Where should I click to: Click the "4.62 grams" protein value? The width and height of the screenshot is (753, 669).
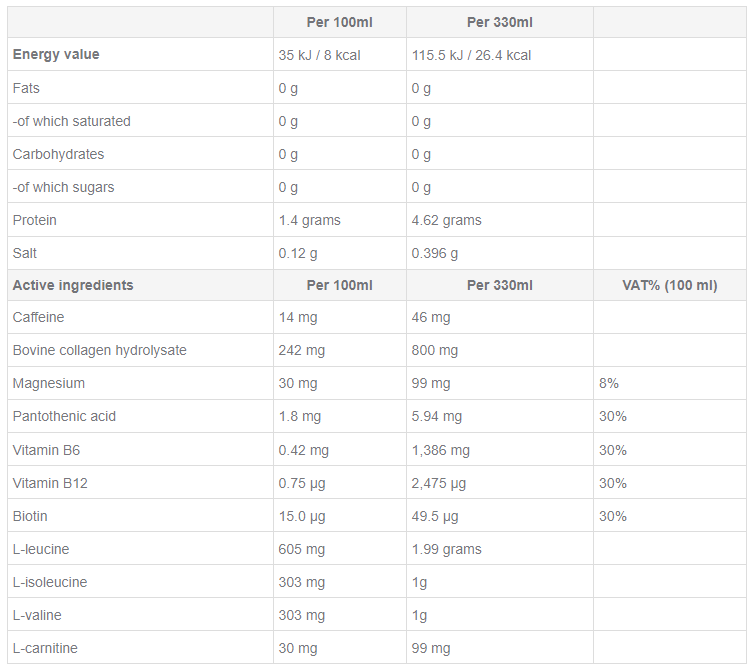pos(446,220)
